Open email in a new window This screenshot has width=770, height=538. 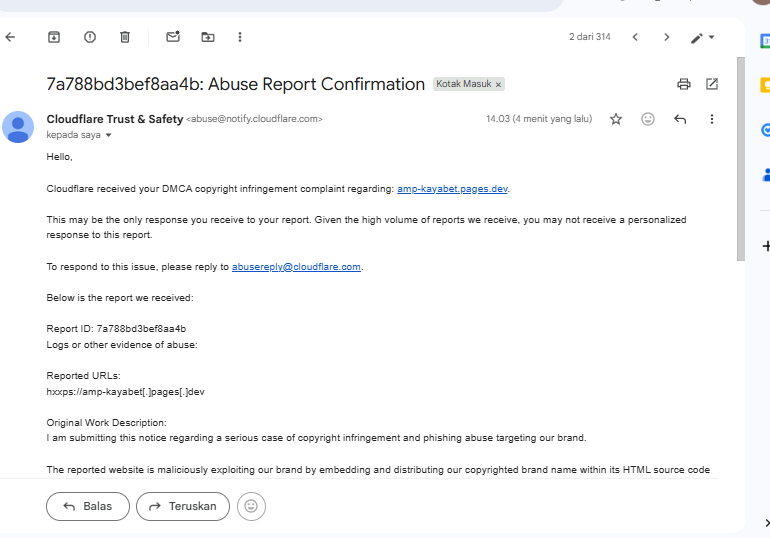point(712,84)
